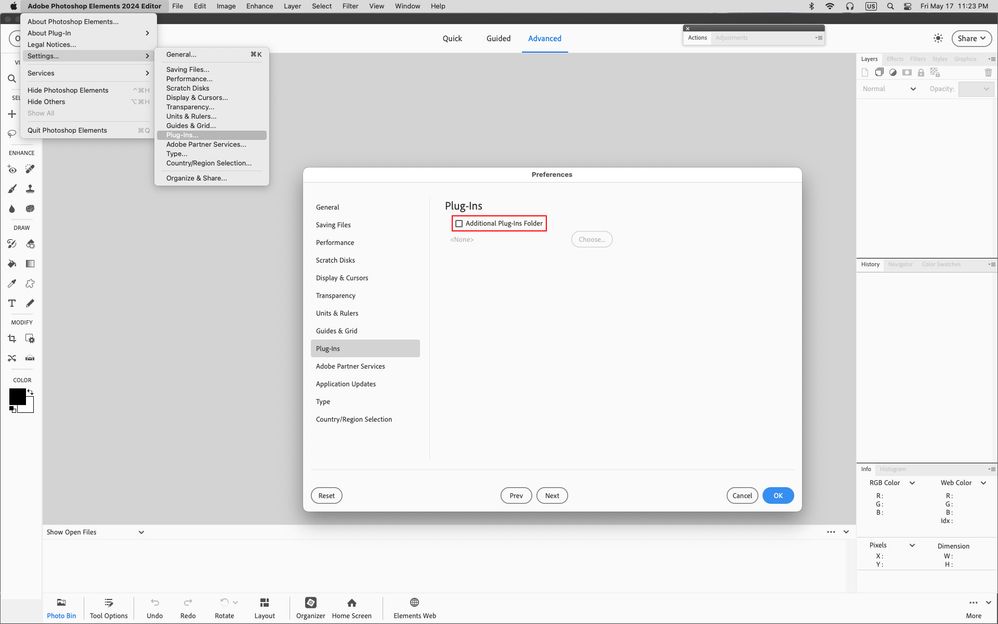Switch to Guided mode tab
Image resolution: width=998 pixels, height=624 pixels.
[498, 38]
